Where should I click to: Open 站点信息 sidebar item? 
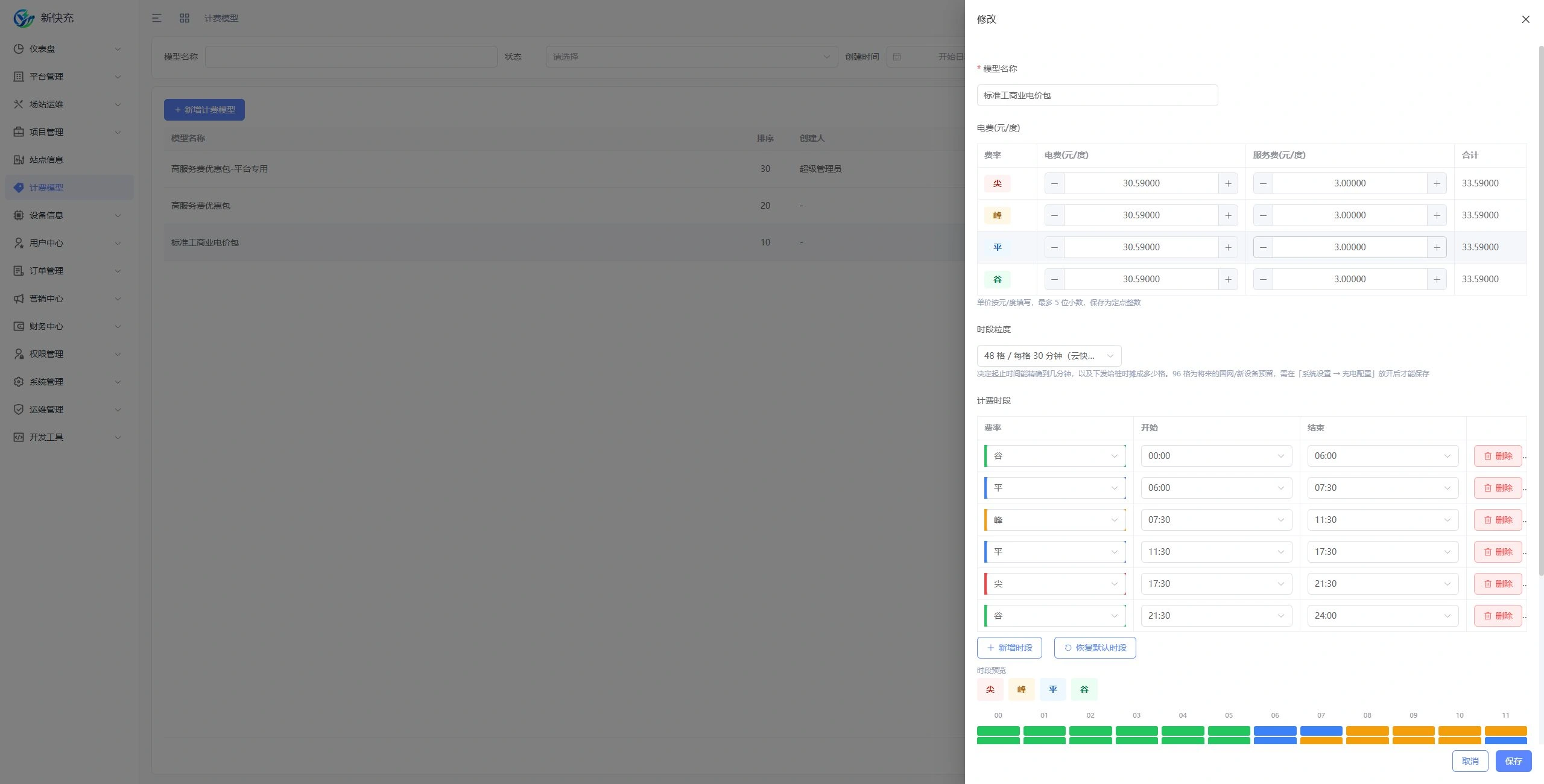click(x=69, y=160)
